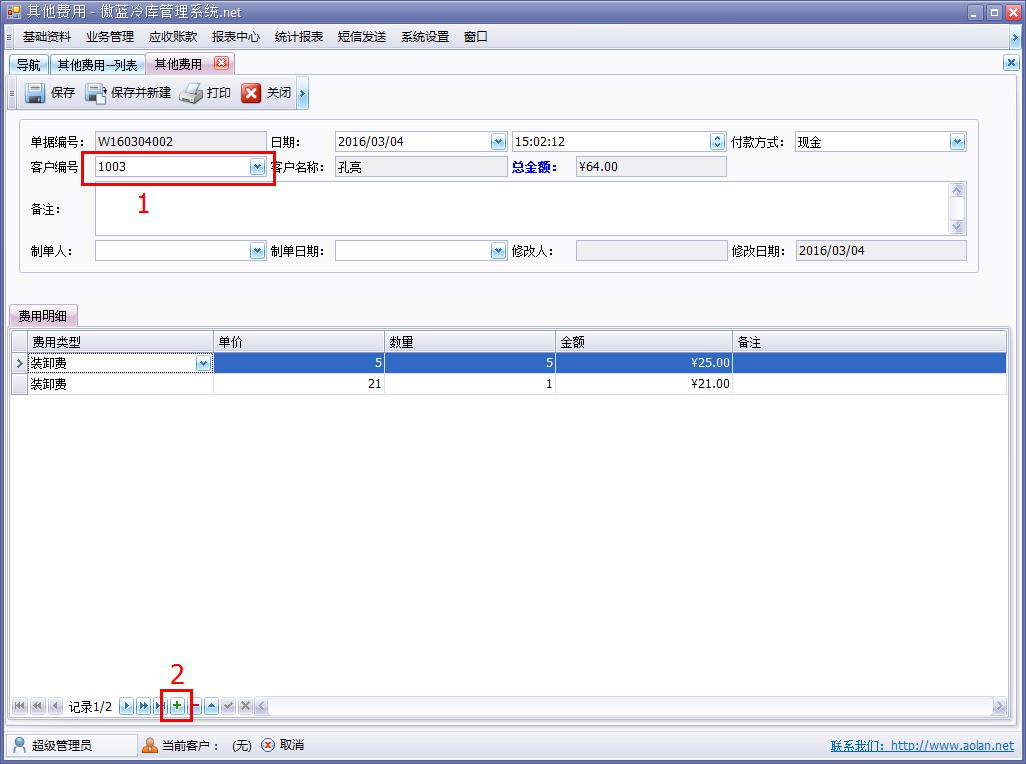Discard edits with the X navigator icon
Image resolution: width=1026 pixels, height=764 pixels.
tap(244, 705)
